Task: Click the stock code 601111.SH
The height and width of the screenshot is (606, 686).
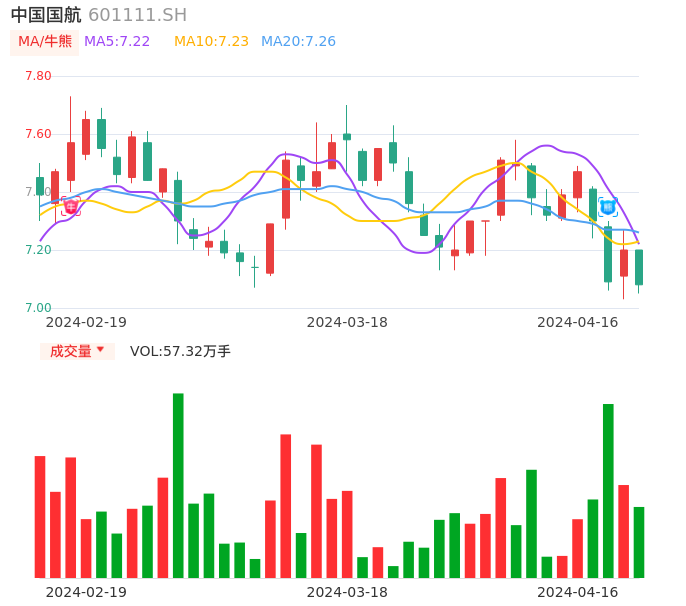Action: coord(137,15)
